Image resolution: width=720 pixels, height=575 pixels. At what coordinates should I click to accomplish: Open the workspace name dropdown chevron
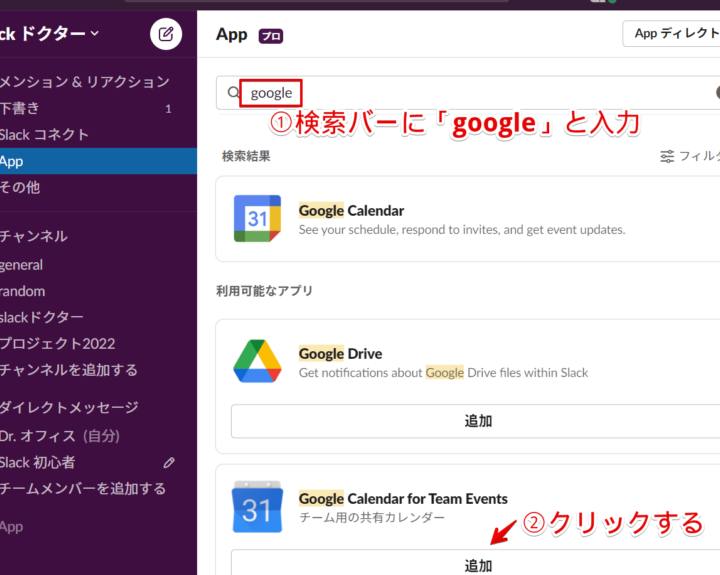(x=95, y=33)
